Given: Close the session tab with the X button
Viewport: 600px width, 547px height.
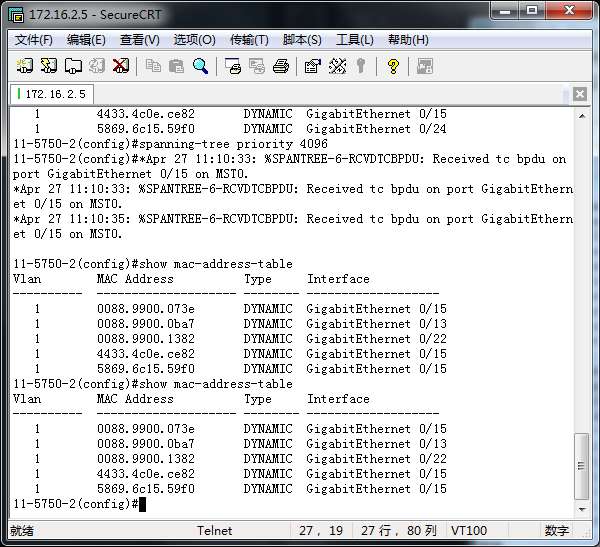Looking at the screenshot, I should coord(580,95).
